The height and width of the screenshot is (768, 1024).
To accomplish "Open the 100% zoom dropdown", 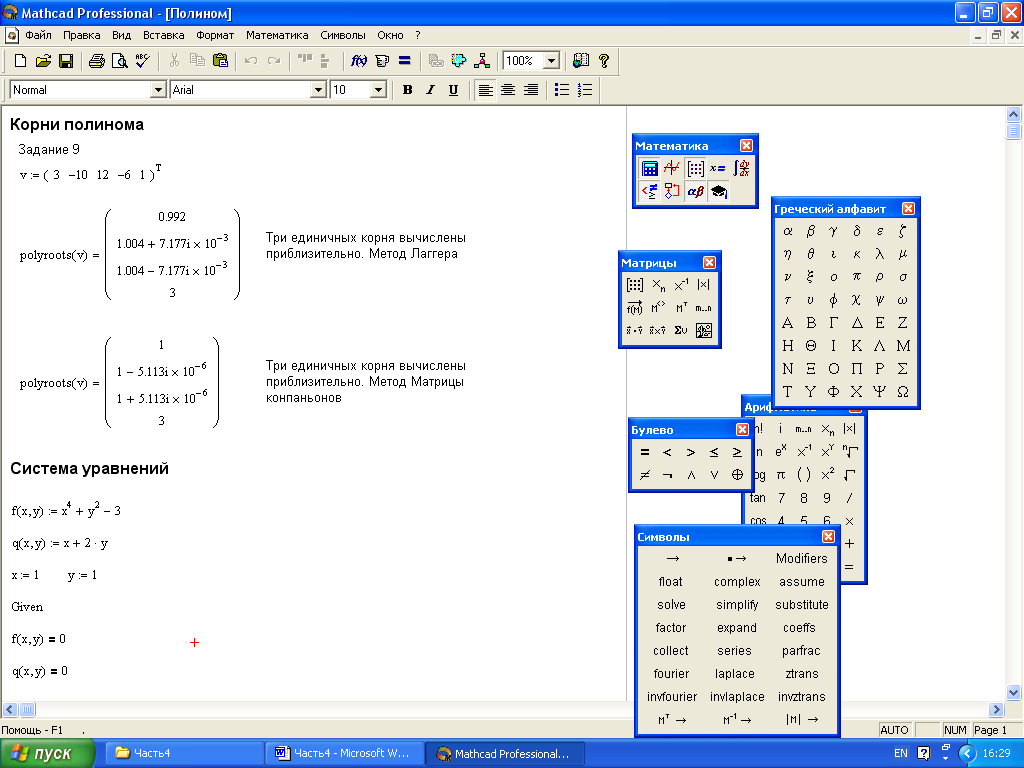I will coord(552,61).
